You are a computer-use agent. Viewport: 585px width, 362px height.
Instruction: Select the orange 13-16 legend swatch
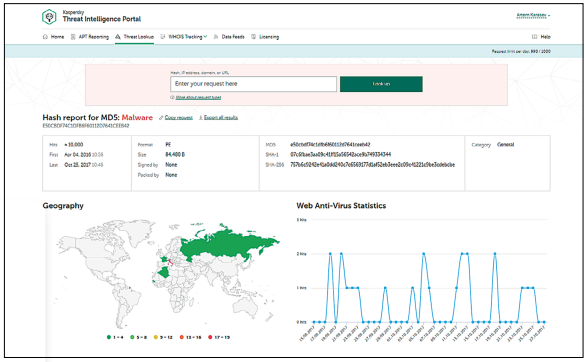(182, 337)
